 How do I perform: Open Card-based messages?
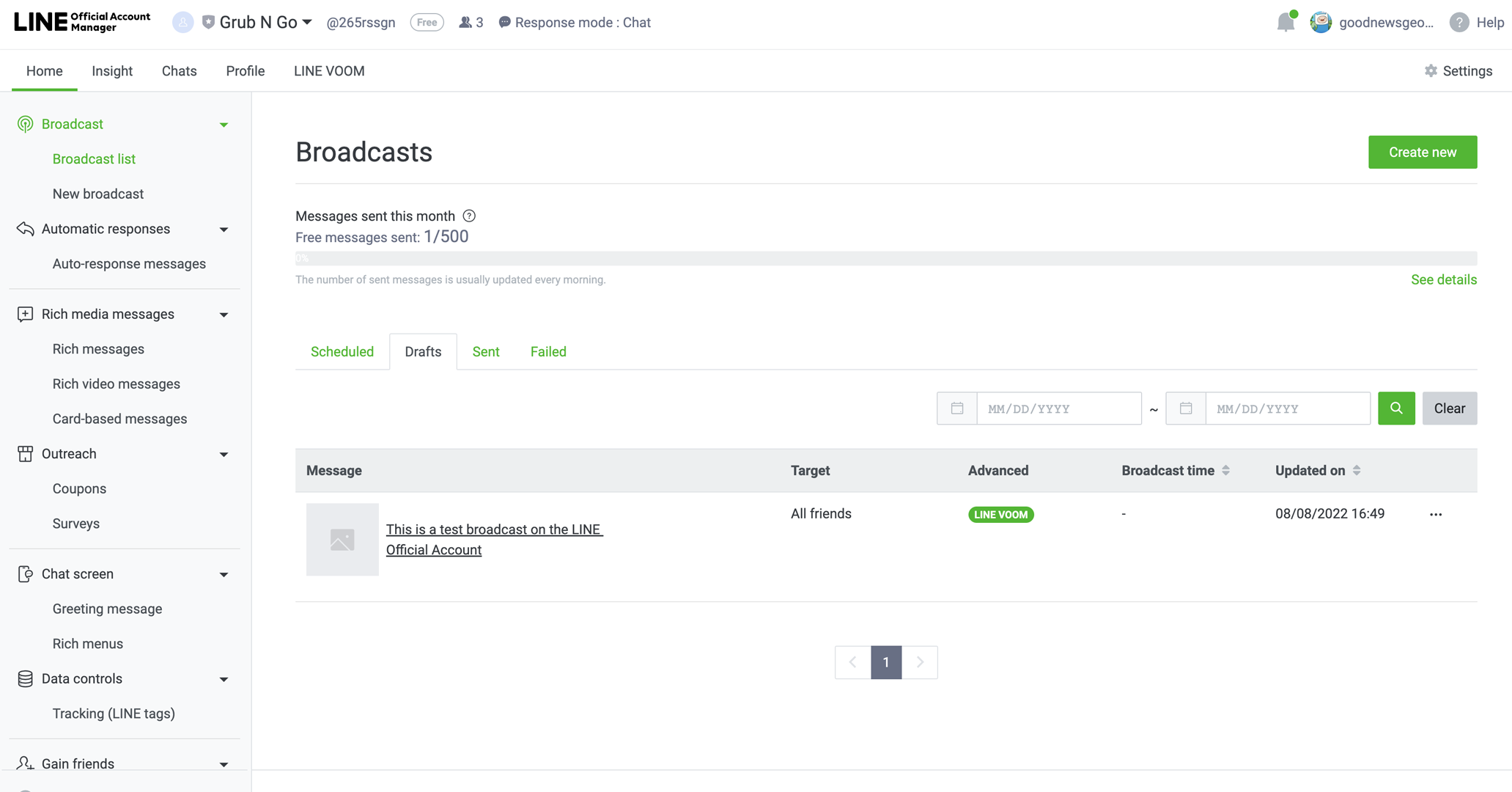pos(119,419)
